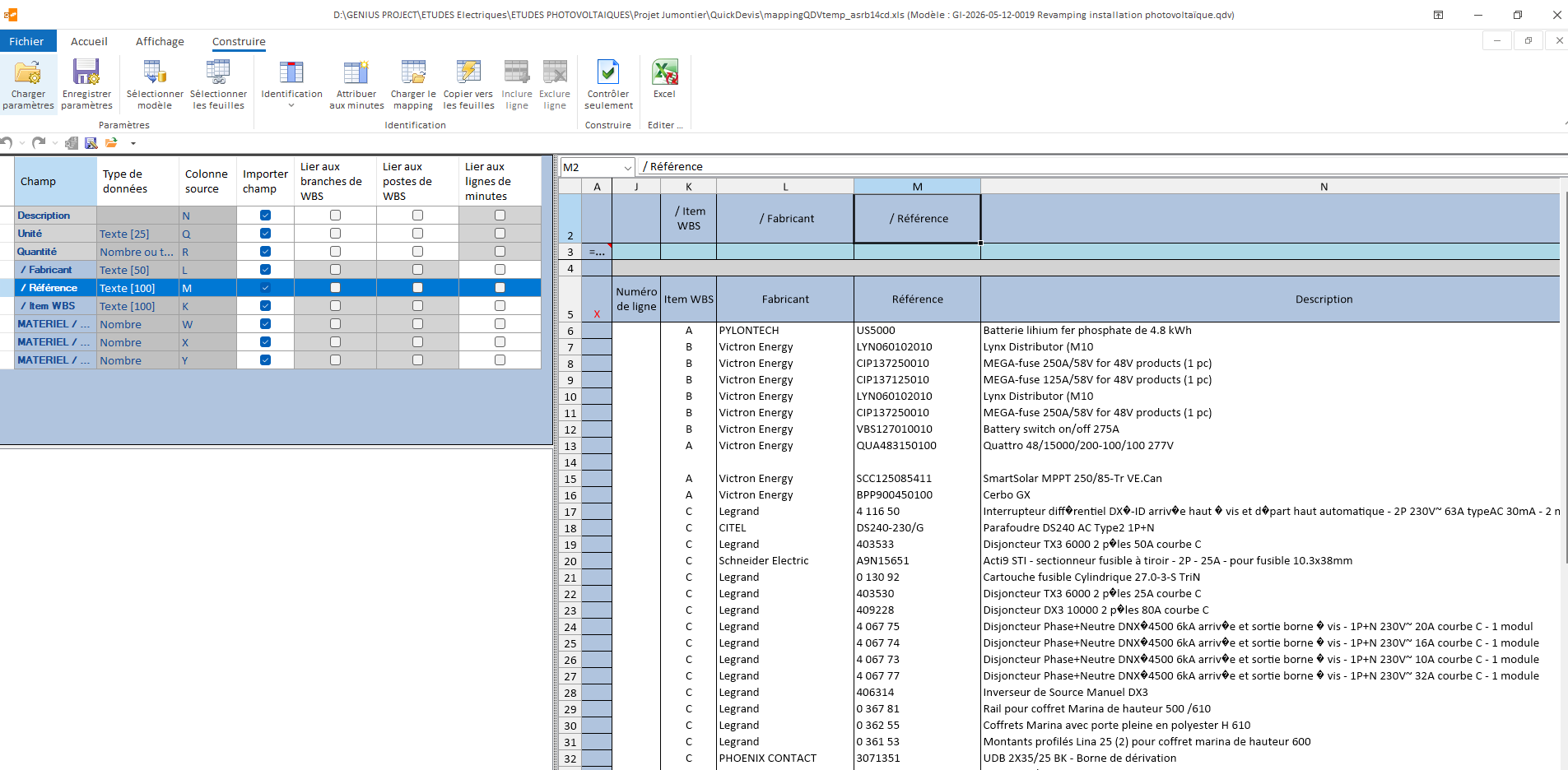Viewport: 1568px width, 770px height.
Task: Enable Lier aux branches de WBS for Quantité
Action: (335, 252)
